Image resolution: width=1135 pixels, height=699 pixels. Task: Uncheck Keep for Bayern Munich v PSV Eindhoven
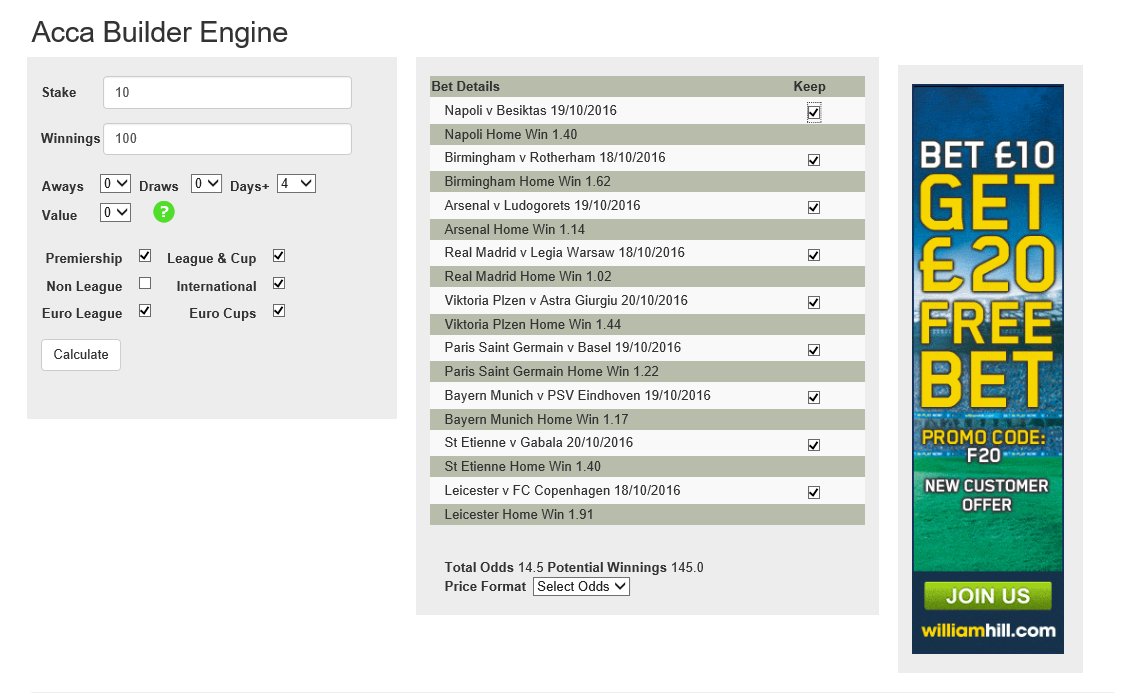(x=813, y=396)
